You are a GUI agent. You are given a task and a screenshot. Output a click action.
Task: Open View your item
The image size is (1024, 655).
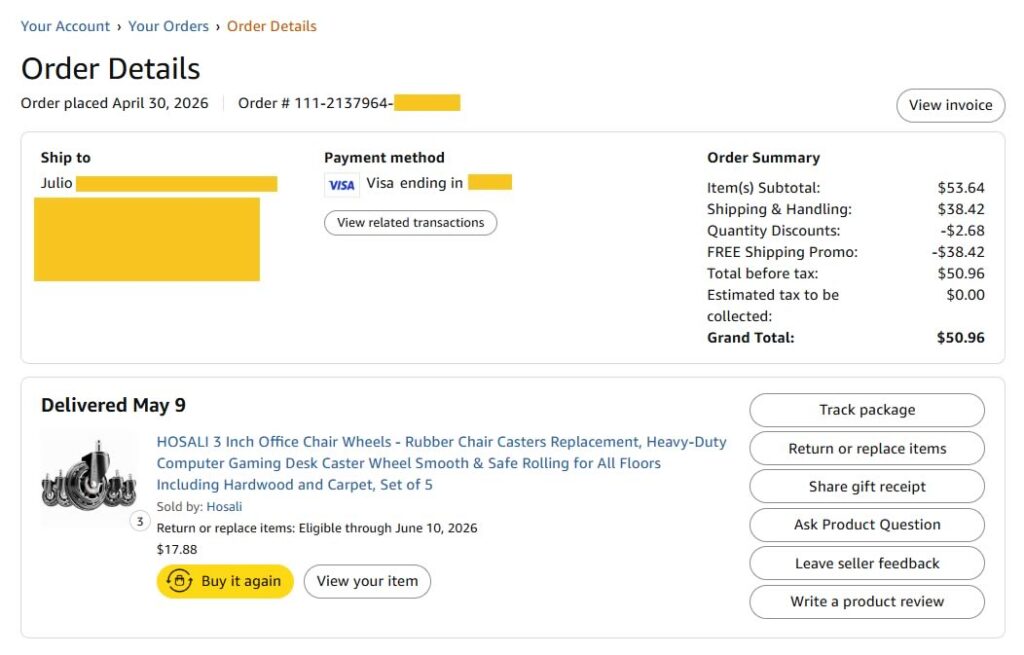coord(367,581)
